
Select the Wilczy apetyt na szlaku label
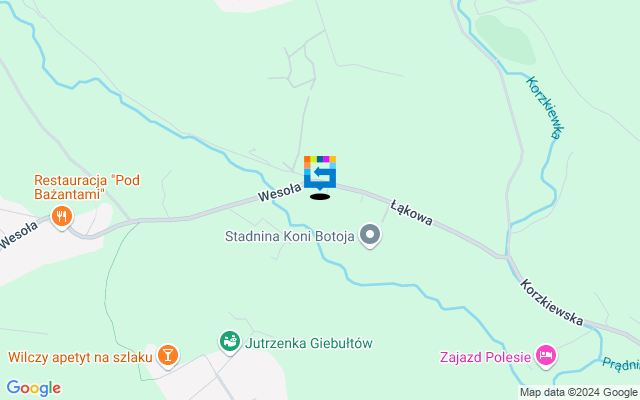pos(80,357)
